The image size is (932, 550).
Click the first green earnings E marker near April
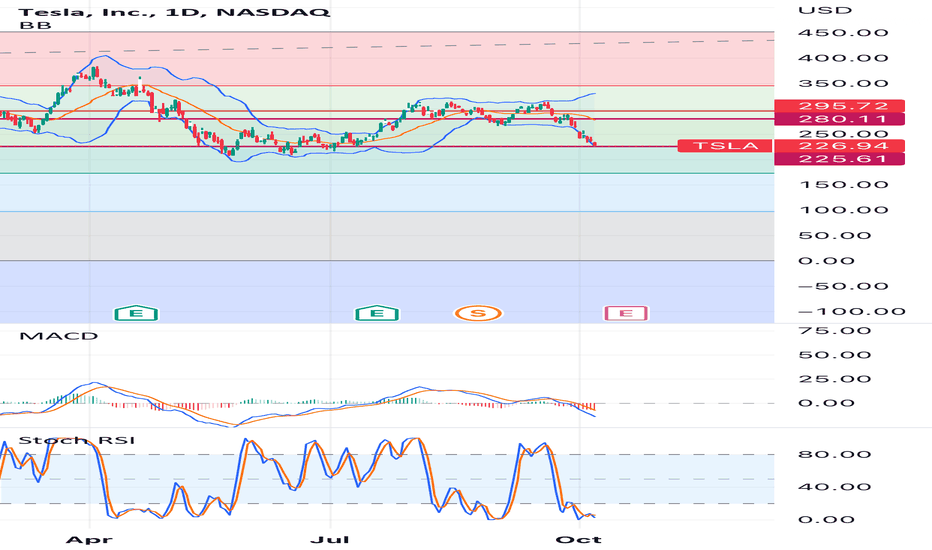click(136, 313)
